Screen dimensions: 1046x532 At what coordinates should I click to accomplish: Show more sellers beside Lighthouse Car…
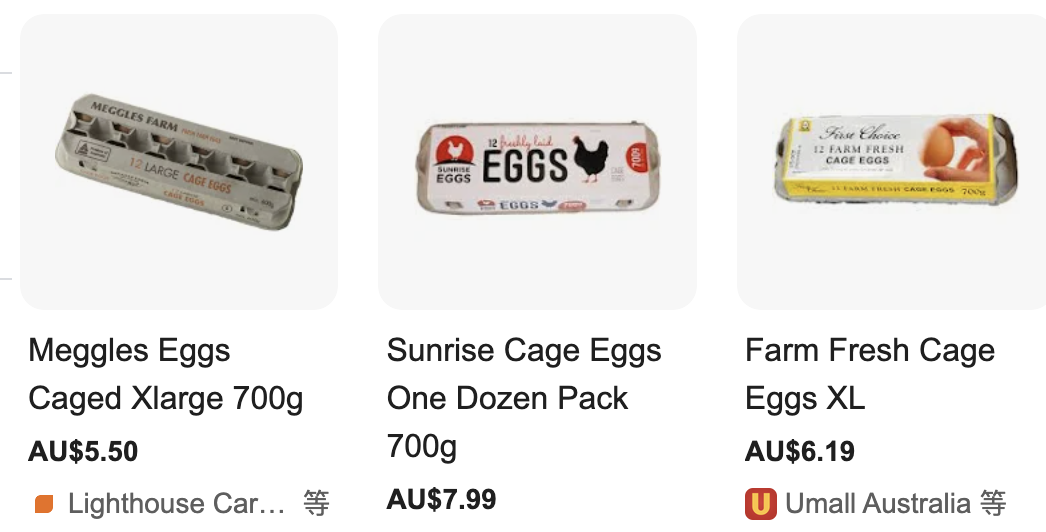pyautogui.click(x=316, y=503)
